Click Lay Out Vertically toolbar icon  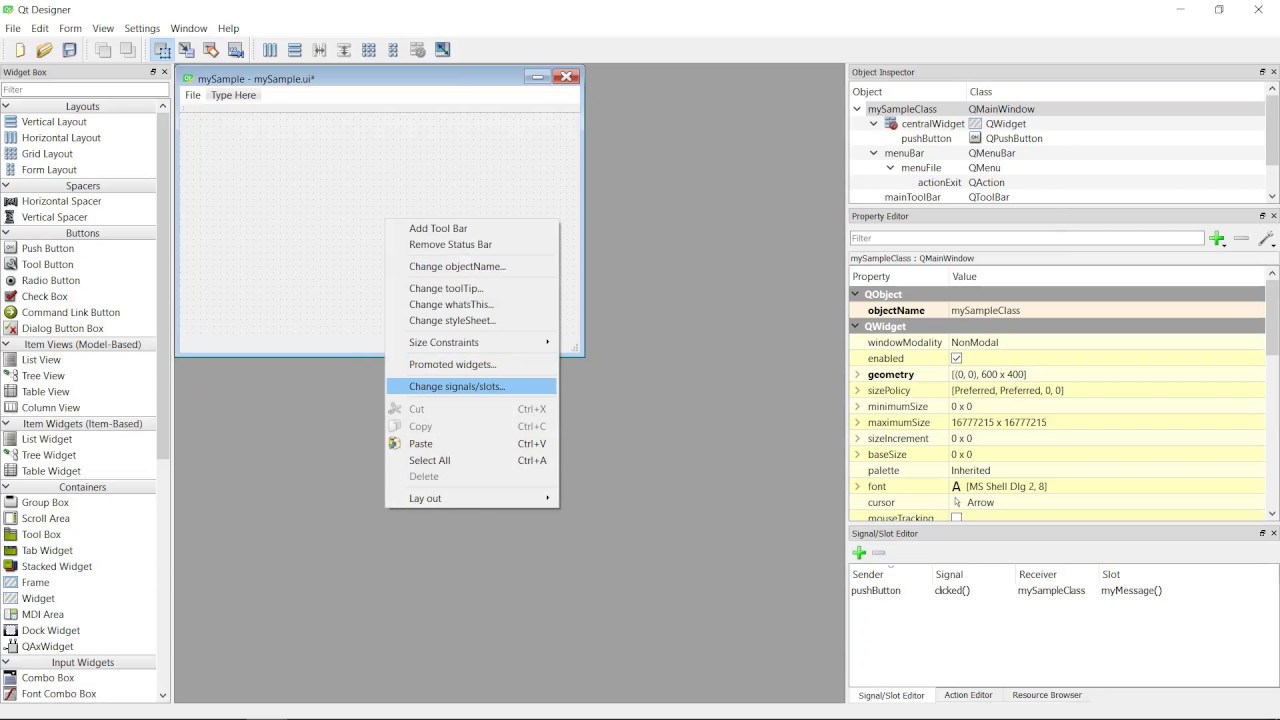coord(295,50)
